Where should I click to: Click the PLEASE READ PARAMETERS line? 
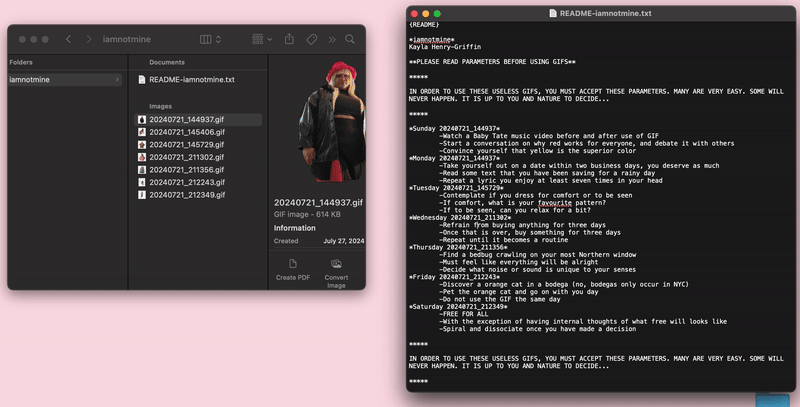tap(492, 62)
